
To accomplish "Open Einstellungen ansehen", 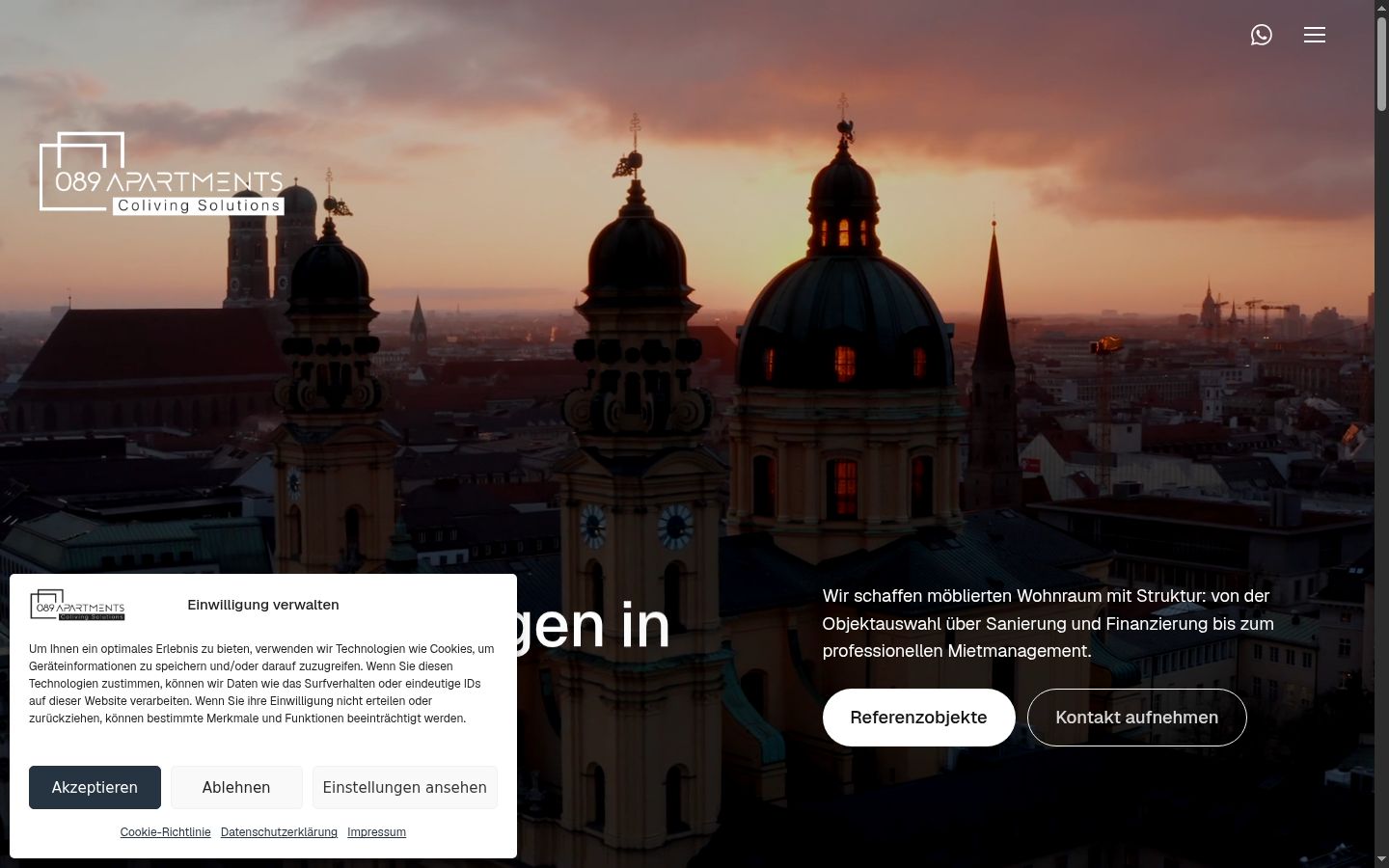I will point(404,787).
